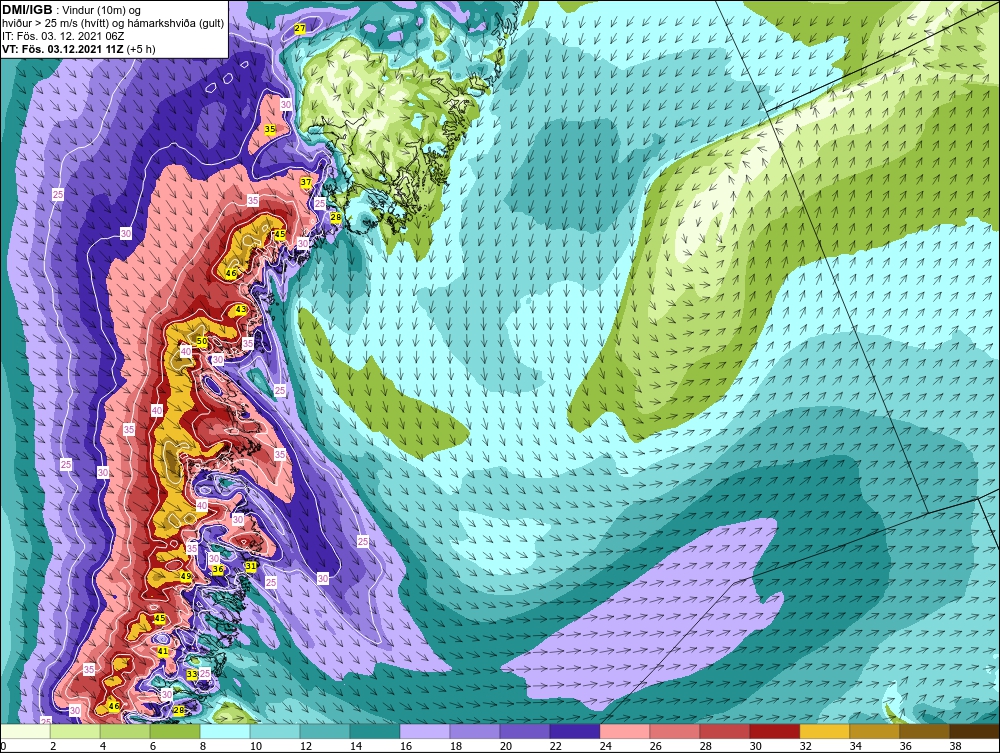Pick the legend swatch between 20 and 22
Screen dimensions: 1000x753
[x=525, y=731]
